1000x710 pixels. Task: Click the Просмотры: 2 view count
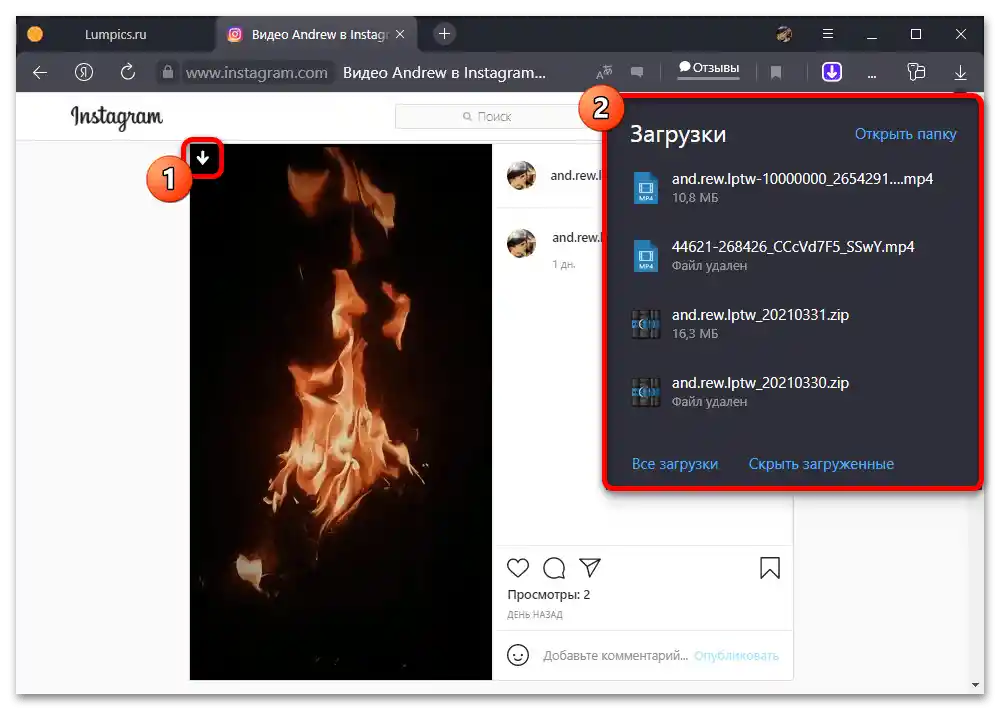[x=548, y=595]
